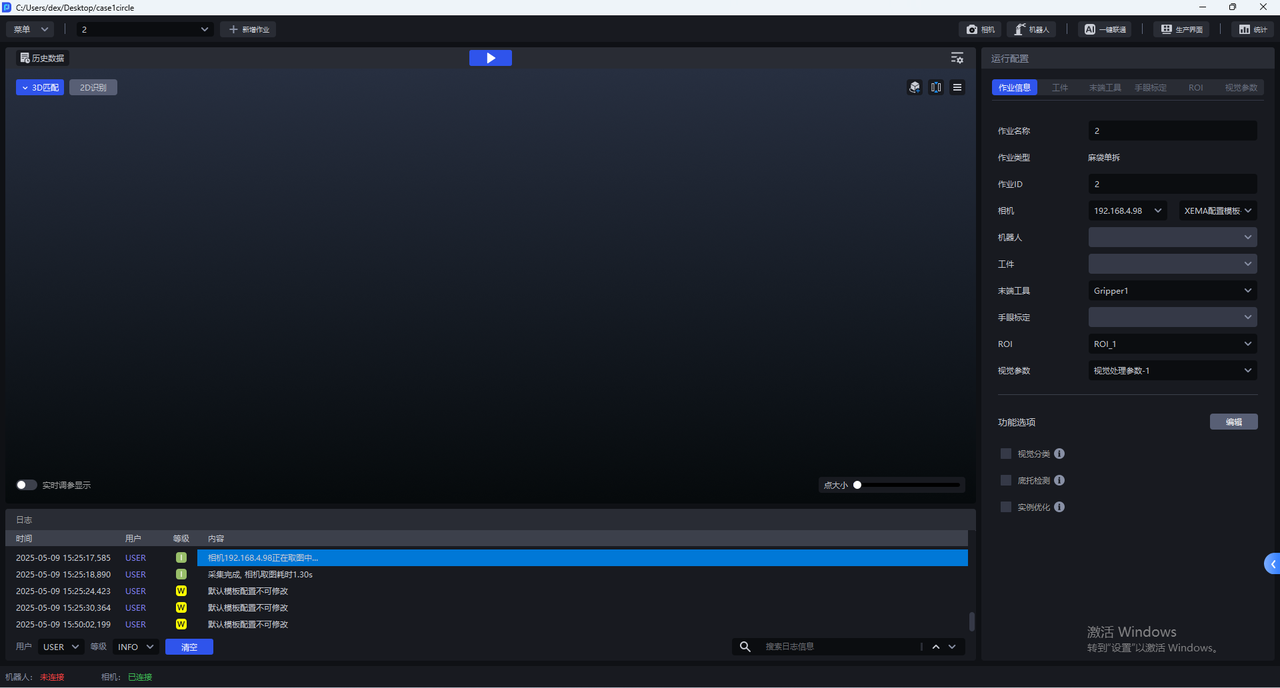Enable the 底托检测 checkbox

pos(1006,481)
